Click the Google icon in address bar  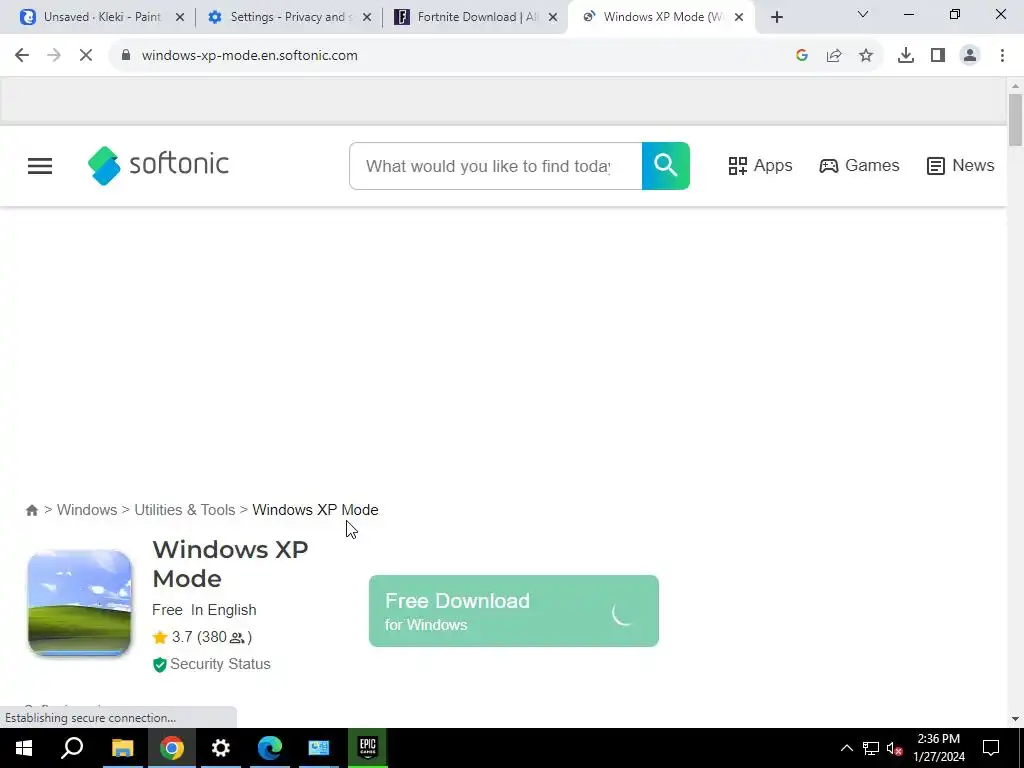click(x=802, y=56)
